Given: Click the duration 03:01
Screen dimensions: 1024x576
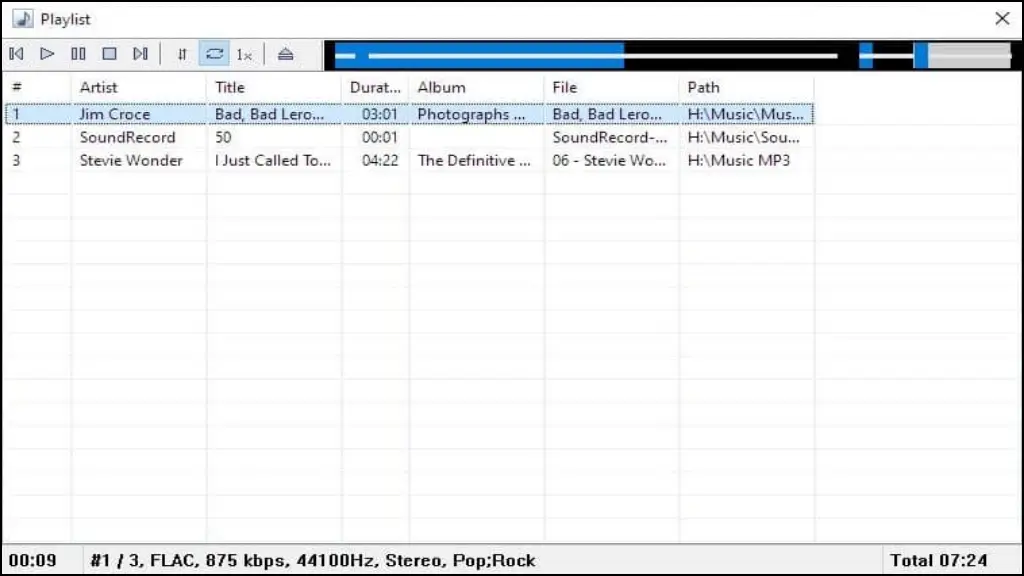Looking at the screenshot, I should tap(379, 114).
